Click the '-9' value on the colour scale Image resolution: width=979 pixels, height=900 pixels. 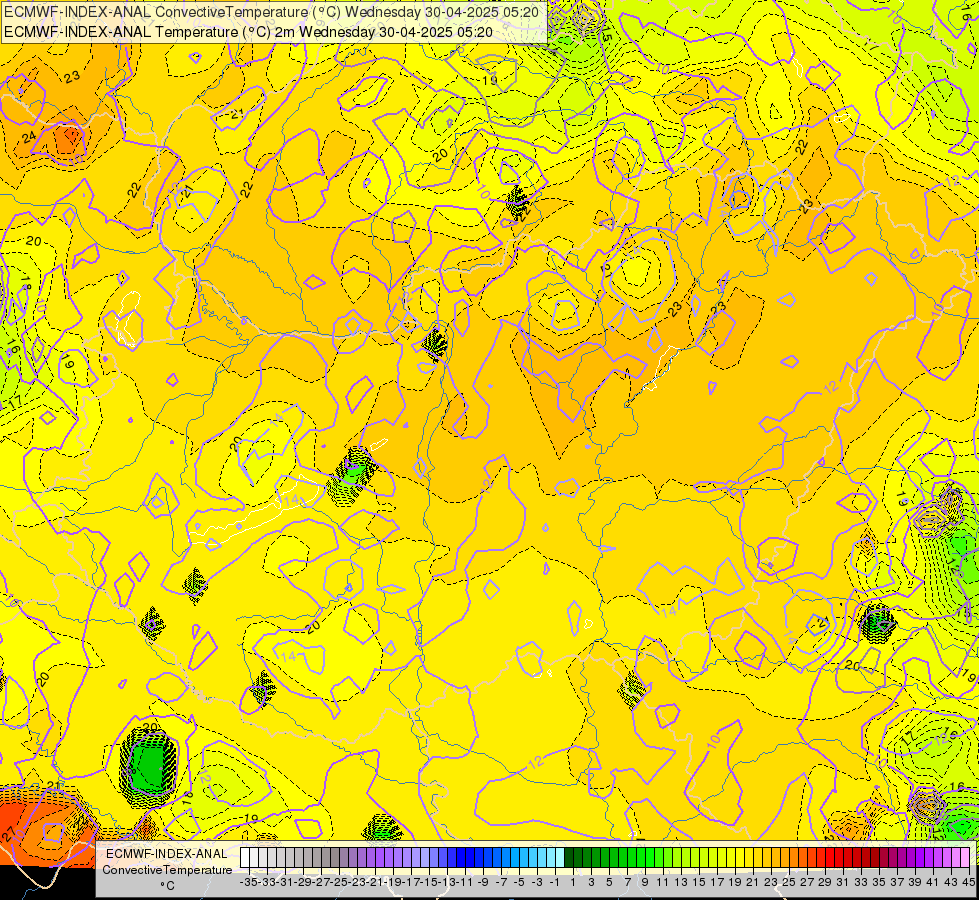click(x=483, y=883)
